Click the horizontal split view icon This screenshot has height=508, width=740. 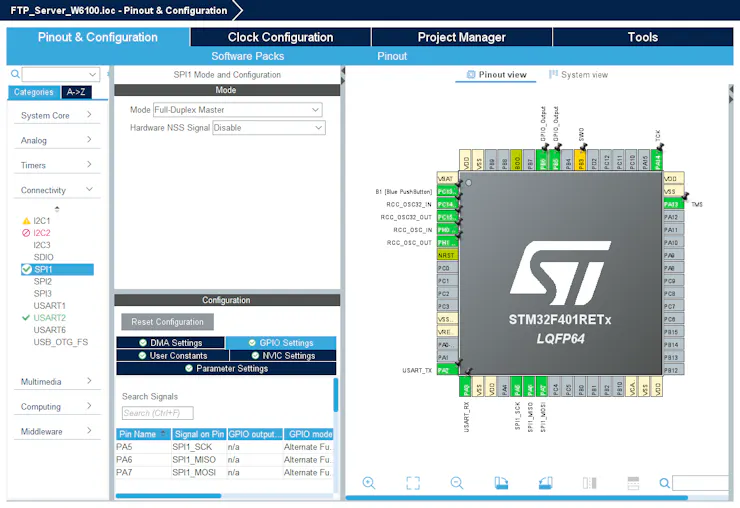pos(633,483)
